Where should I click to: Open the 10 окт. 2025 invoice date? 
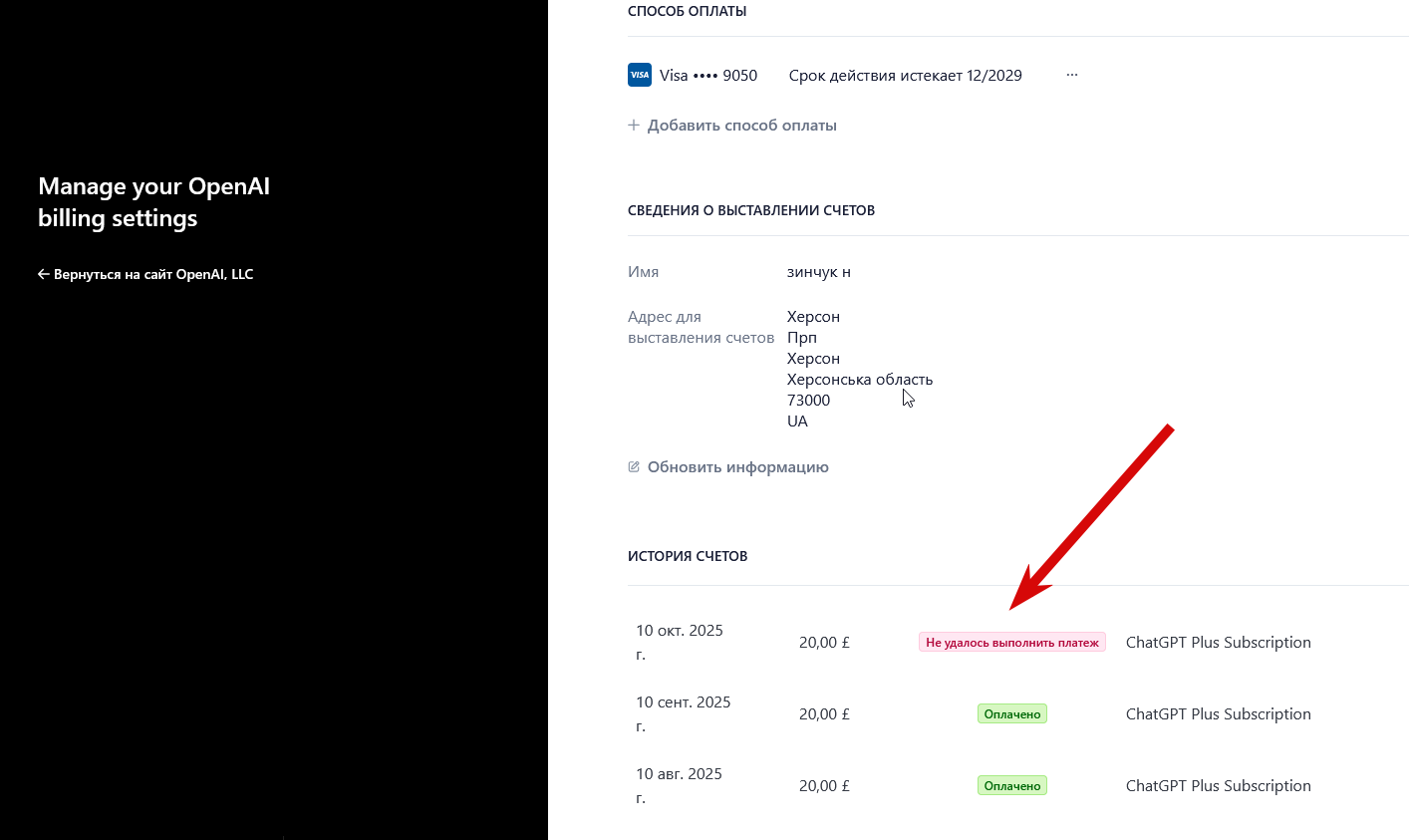tap(680, 631)
